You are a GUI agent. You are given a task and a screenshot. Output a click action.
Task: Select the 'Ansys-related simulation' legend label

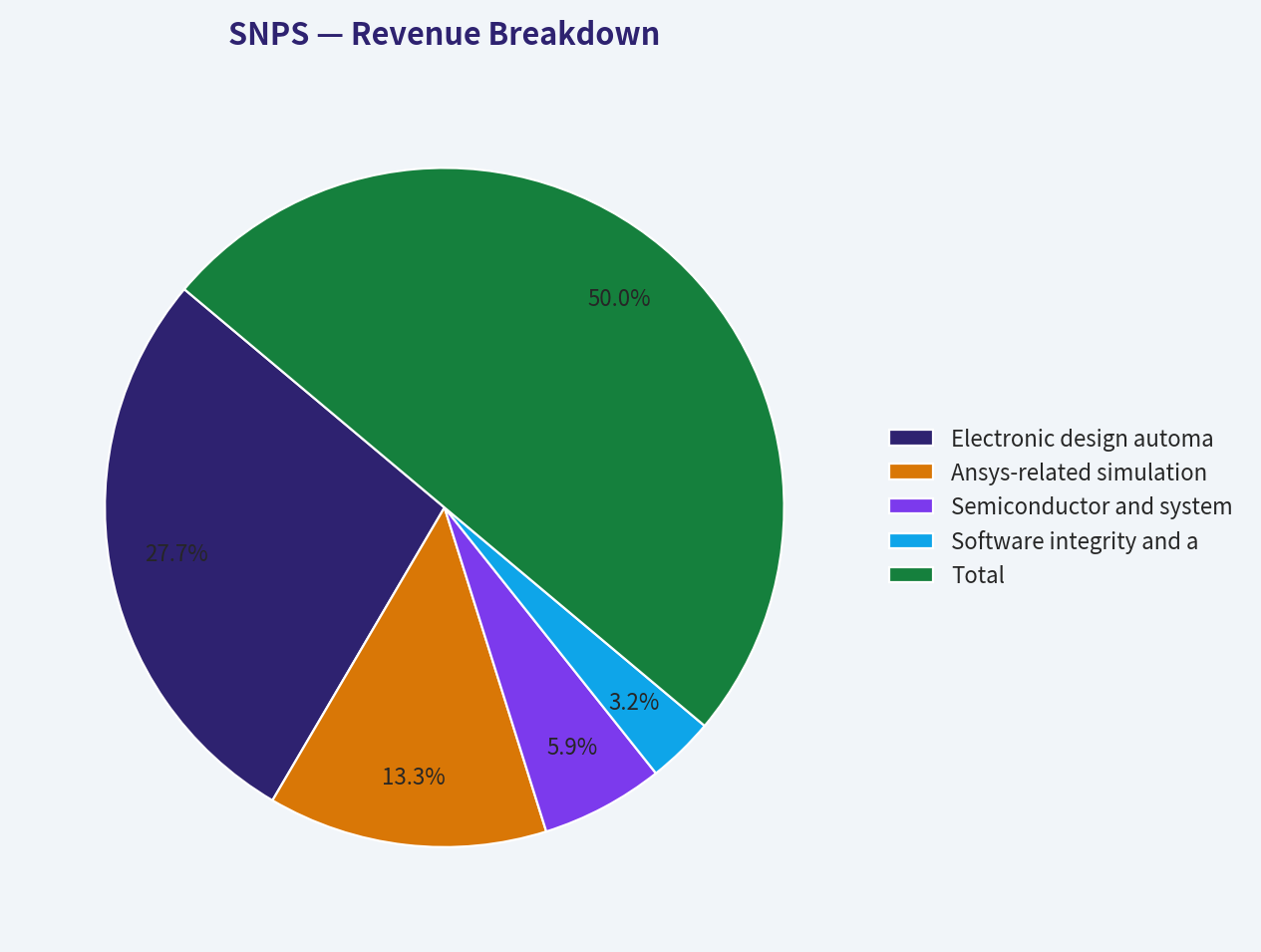pyautogui.click(x=1079, y=473)
